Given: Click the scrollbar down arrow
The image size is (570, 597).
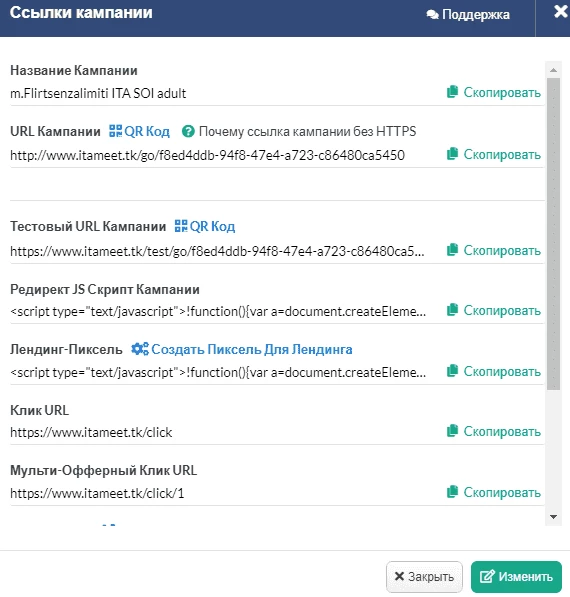Looking at the screenshot, I should [x=554, y=517].
